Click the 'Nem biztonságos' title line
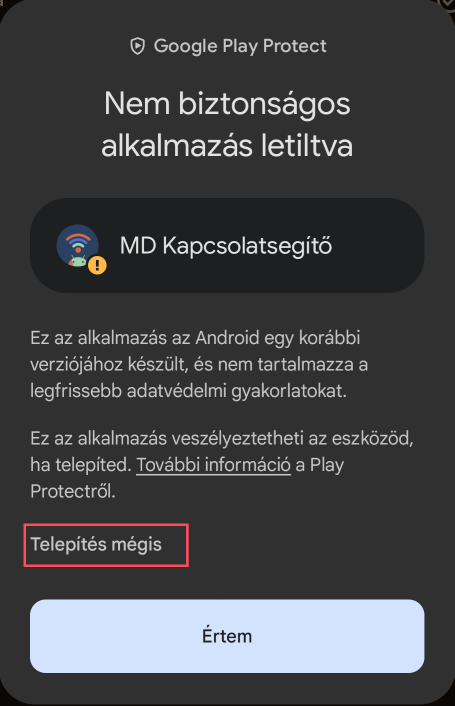Screen dimensions: 455x706 click(227, 104)
